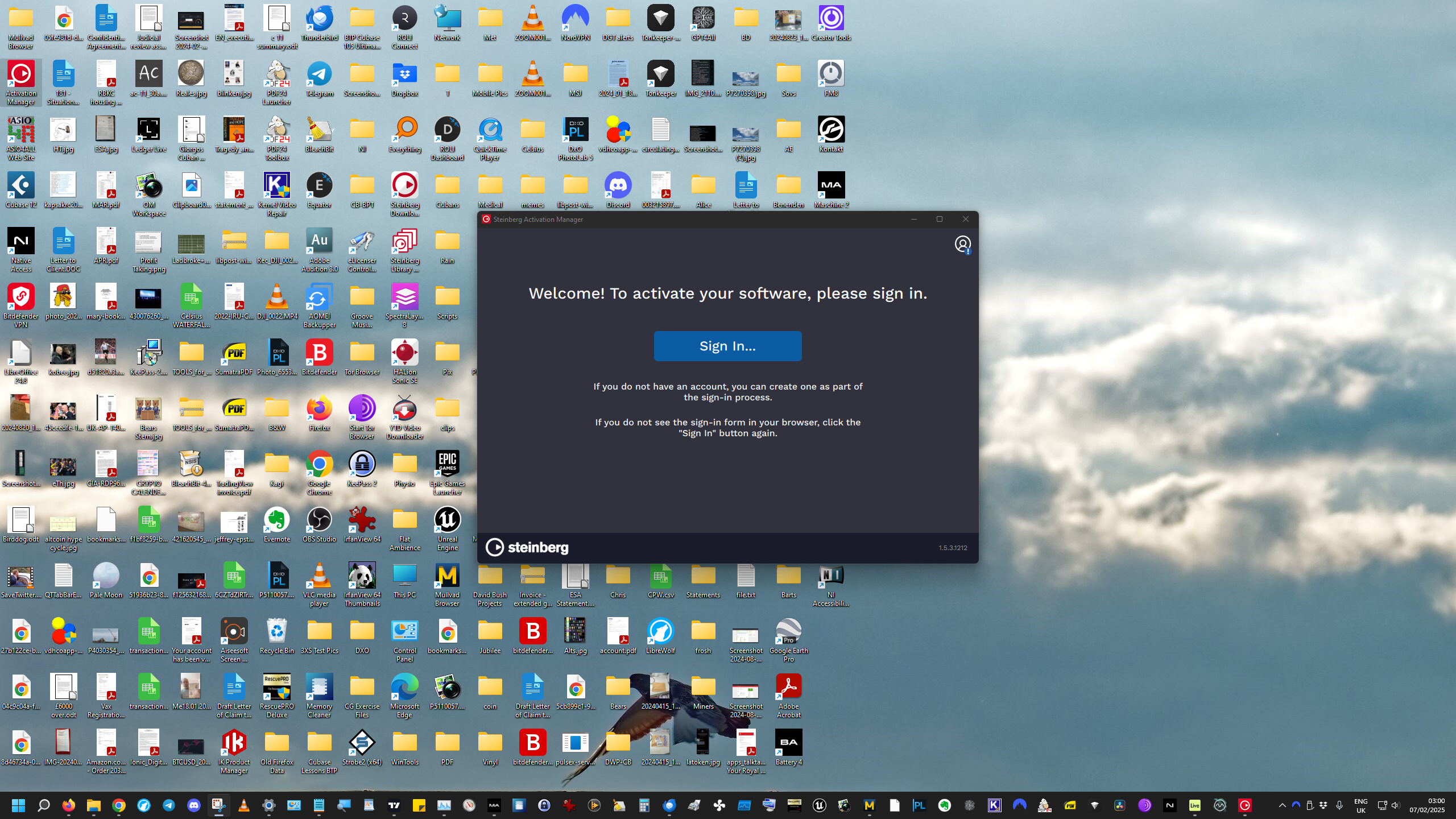1456x819 pixels.
Task: Select the Steinberg Download Assistant icon
Action: [x=405, y=195]
